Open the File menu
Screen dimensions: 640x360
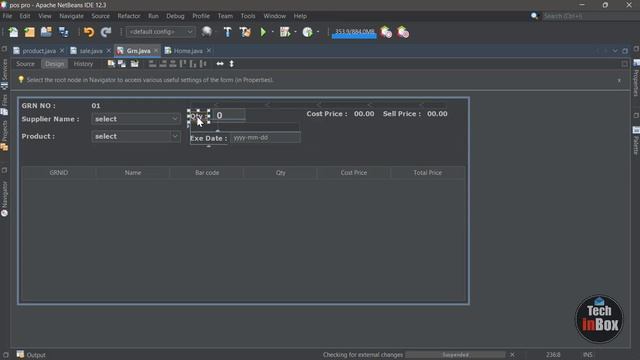7,16
